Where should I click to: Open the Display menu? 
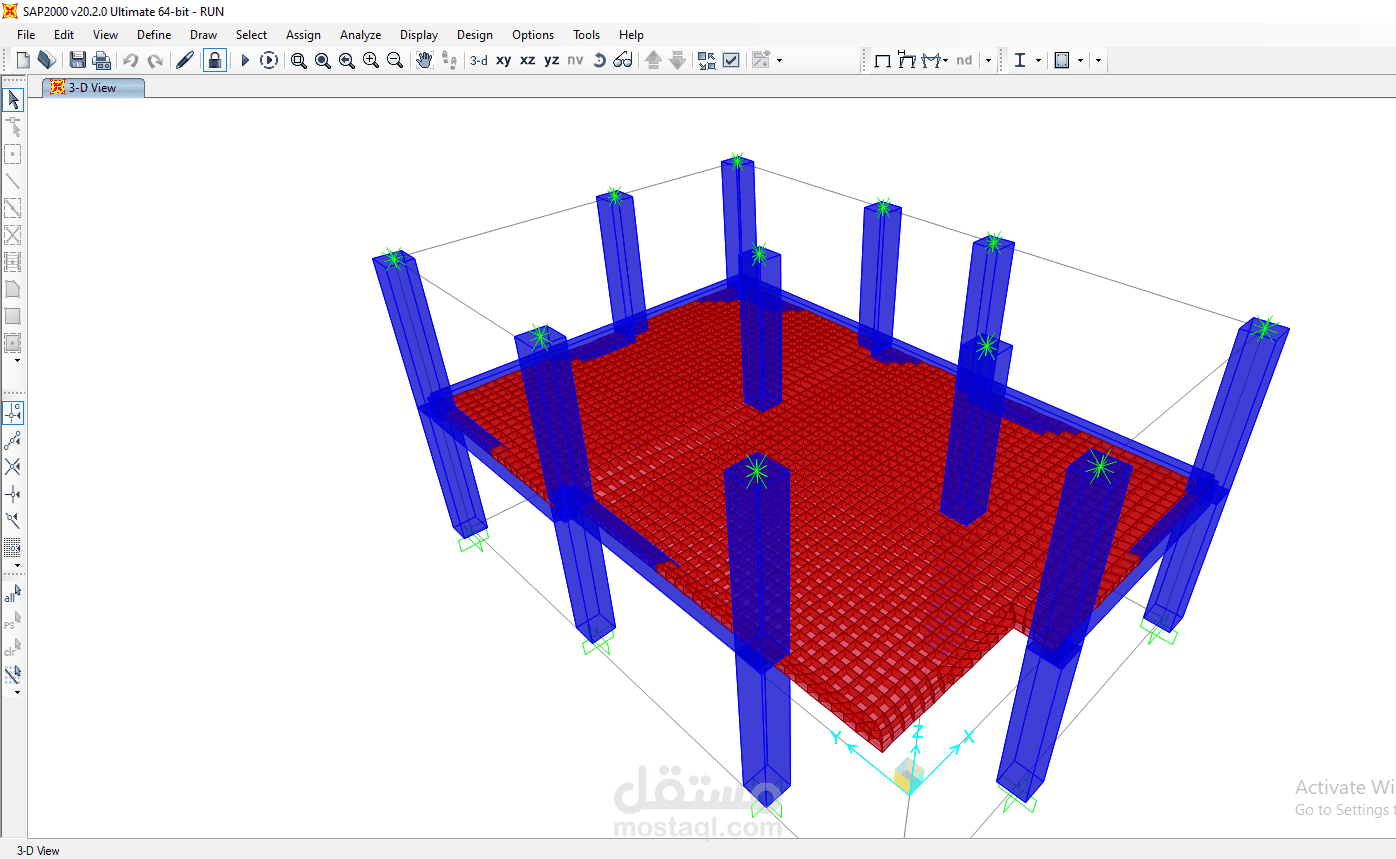click(419, 34)
